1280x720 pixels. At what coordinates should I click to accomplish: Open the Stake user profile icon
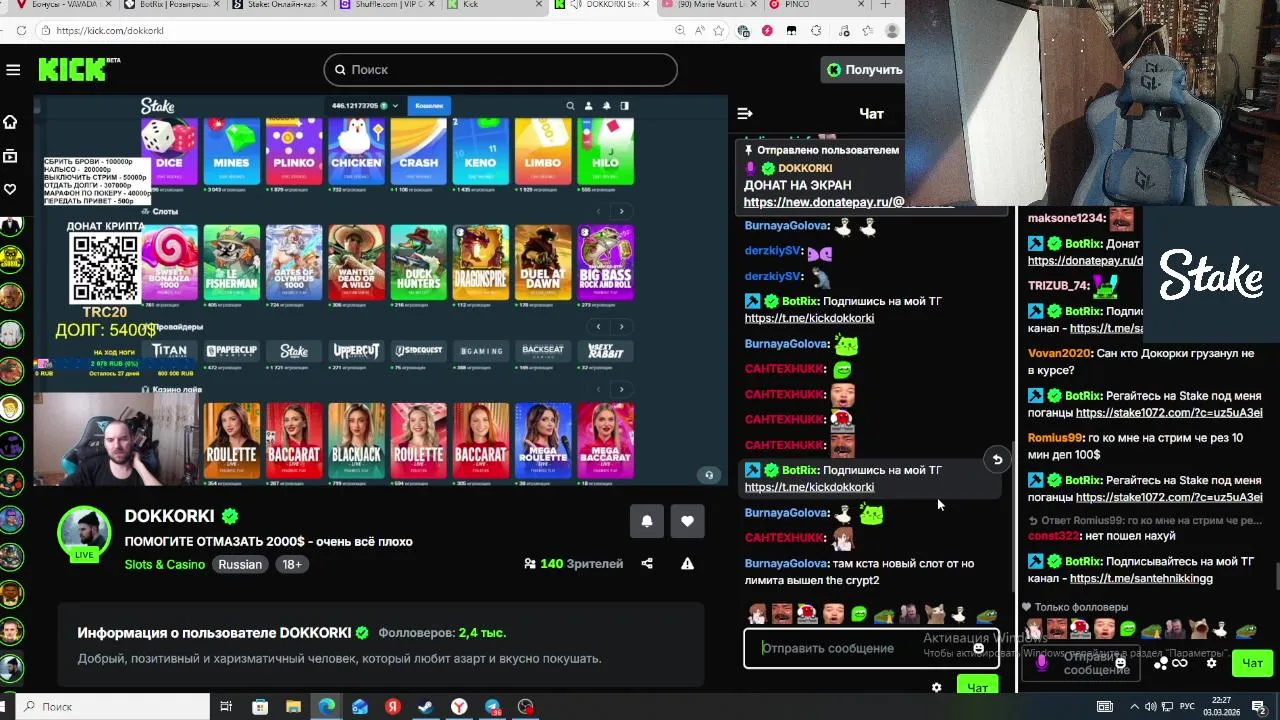589,106
